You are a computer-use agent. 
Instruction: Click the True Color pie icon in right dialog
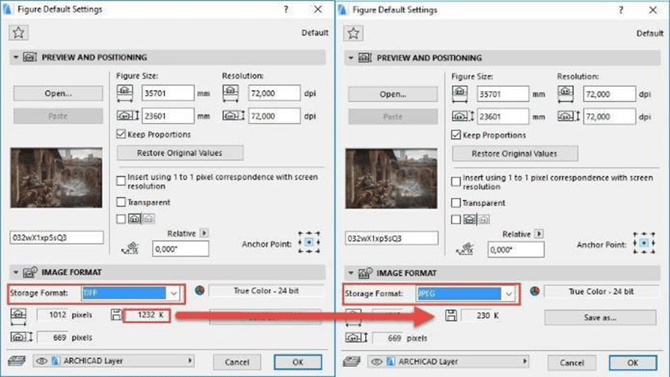535,292
